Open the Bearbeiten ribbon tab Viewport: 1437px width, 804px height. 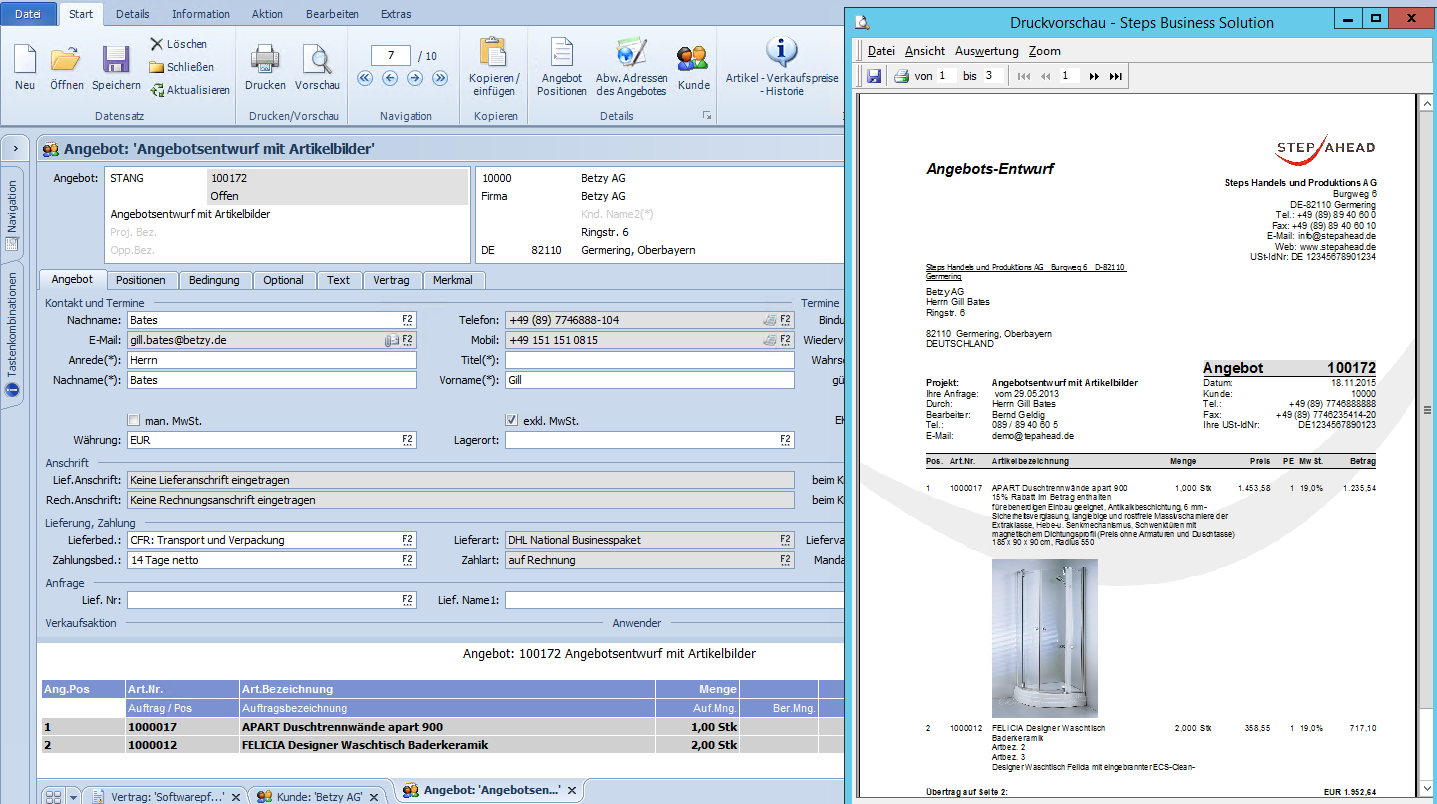pyautogui.click(x=331, y=14)
